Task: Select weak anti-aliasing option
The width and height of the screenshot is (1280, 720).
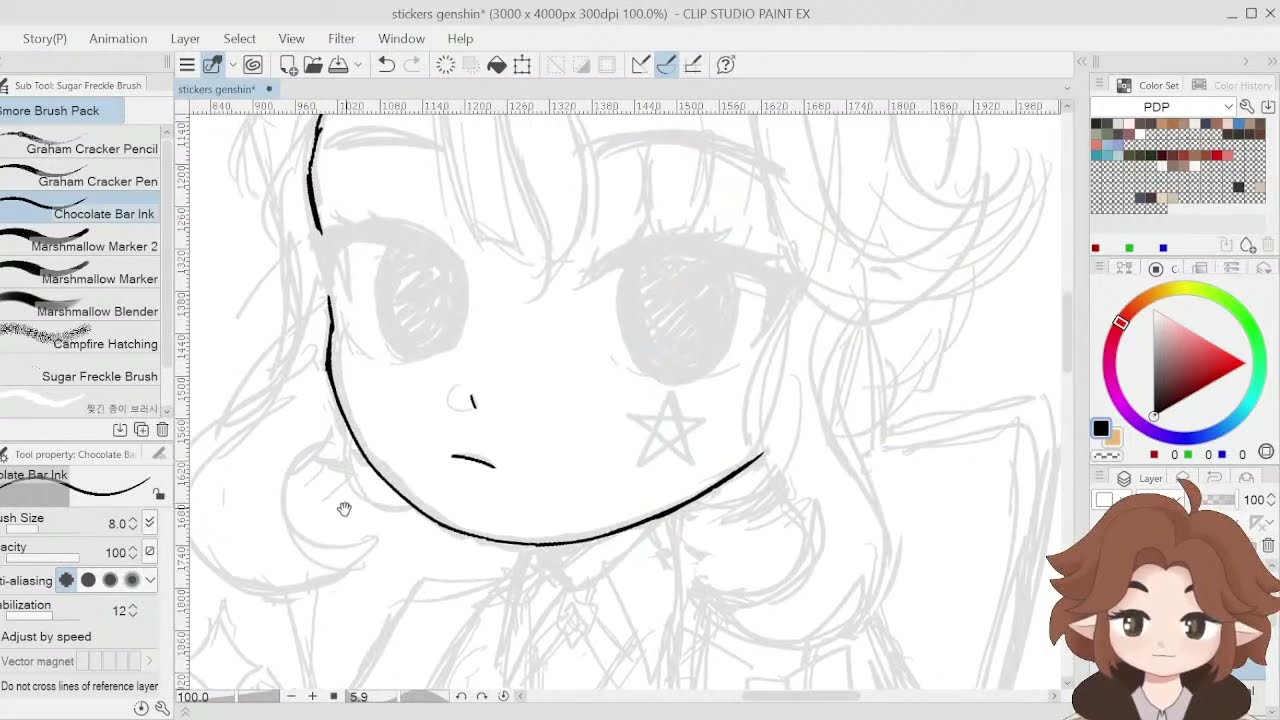Action: (88, 580)
